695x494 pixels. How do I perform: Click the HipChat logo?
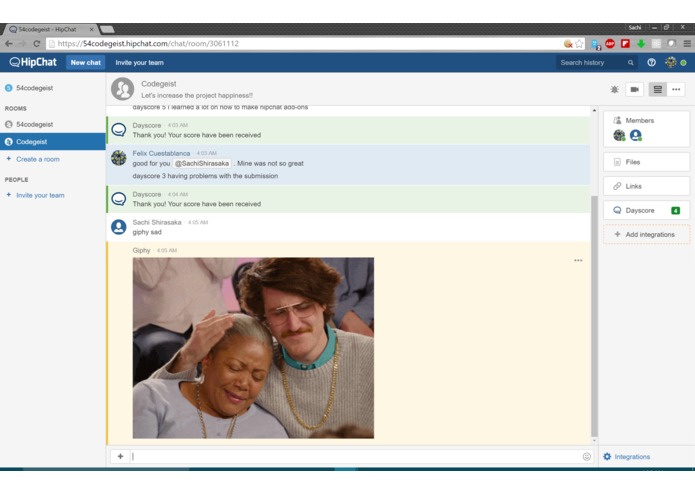[33, 62]
